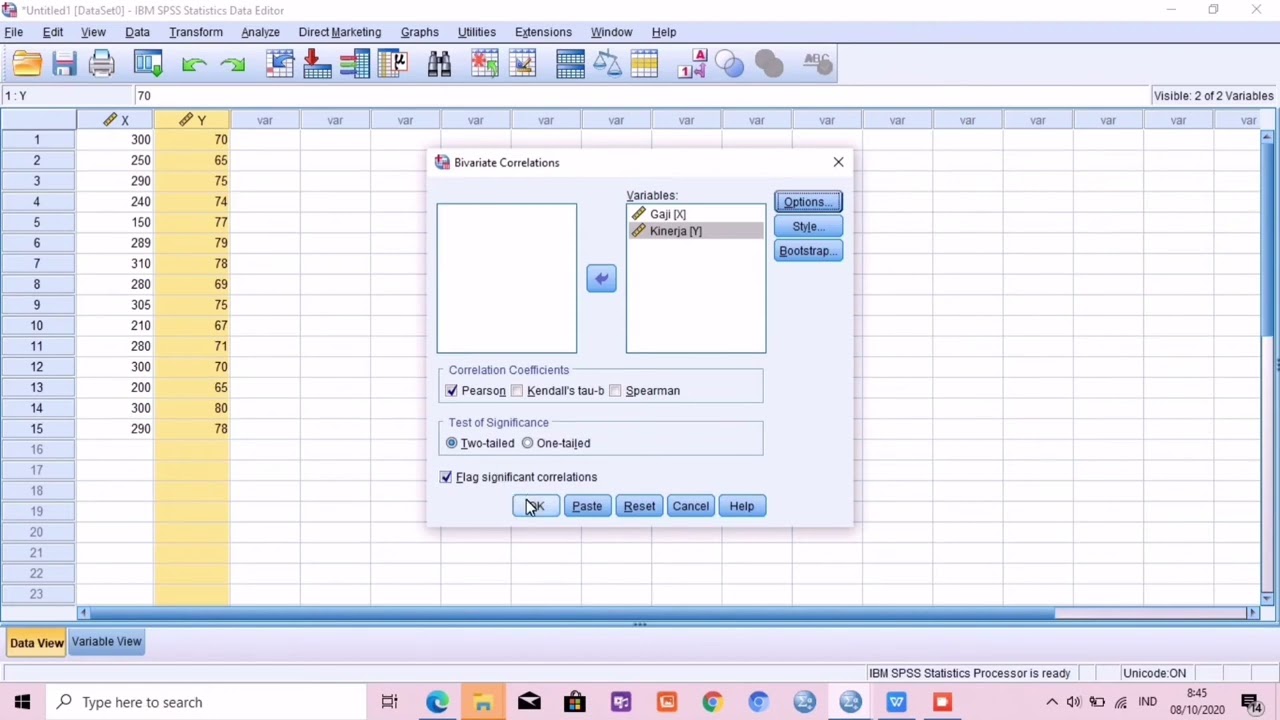Open Microsoft Edge from the taskbar
1280x720 pixels.
point(437,702)
